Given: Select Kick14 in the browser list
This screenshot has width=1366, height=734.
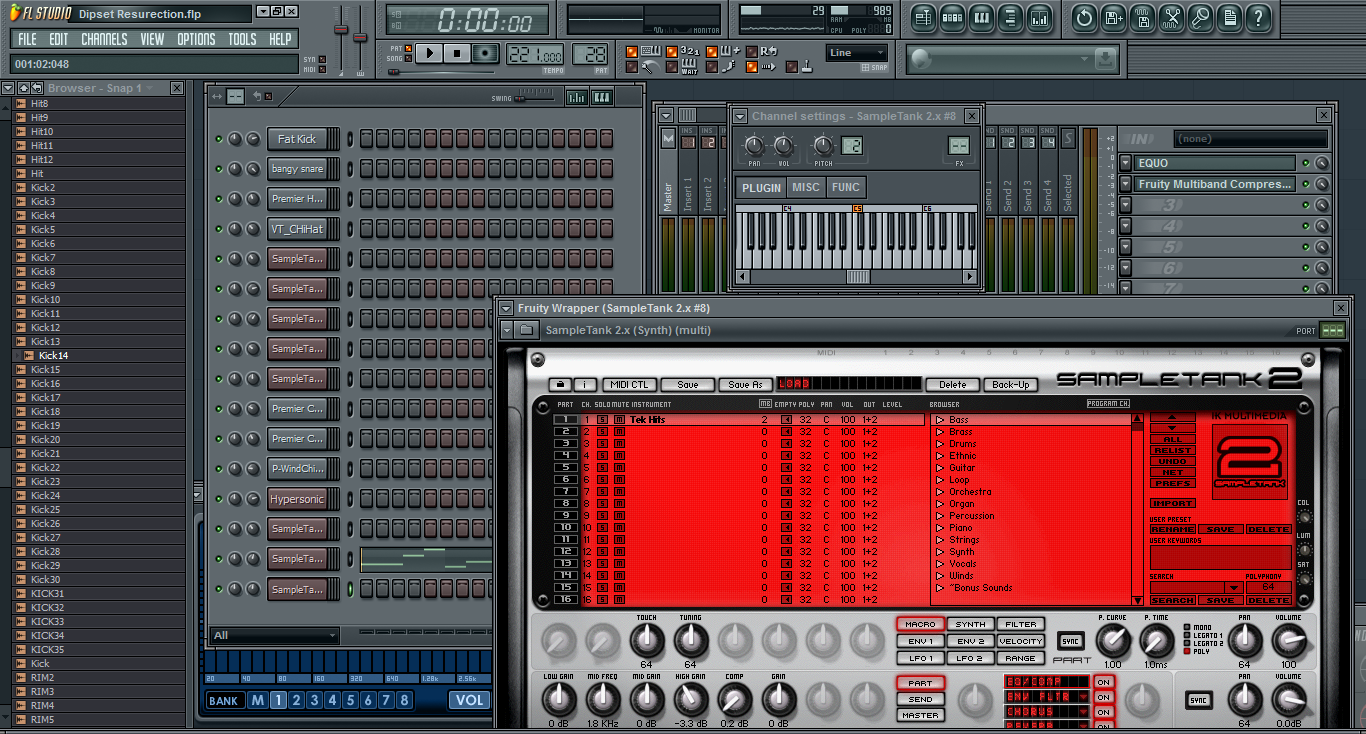Looking at the screenshot, I should 54,355.
